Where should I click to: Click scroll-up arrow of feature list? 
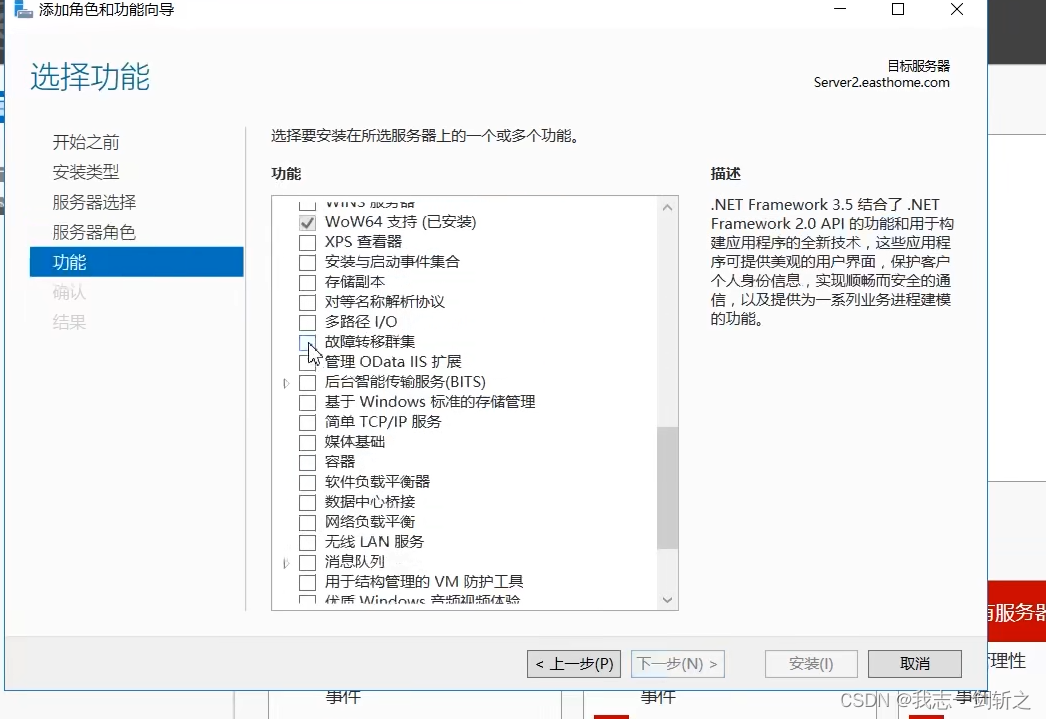[x=667, y=207]
